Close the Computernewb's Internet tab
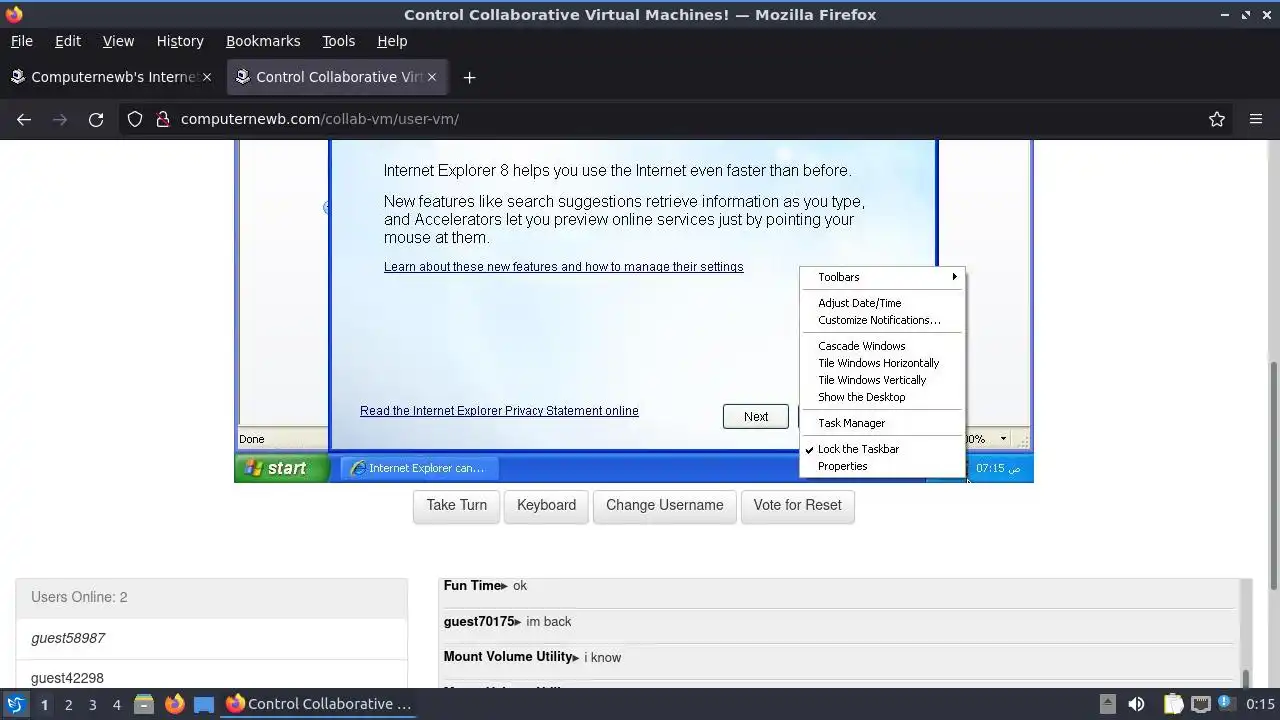1280x720 pixels. tap(207, 77)
